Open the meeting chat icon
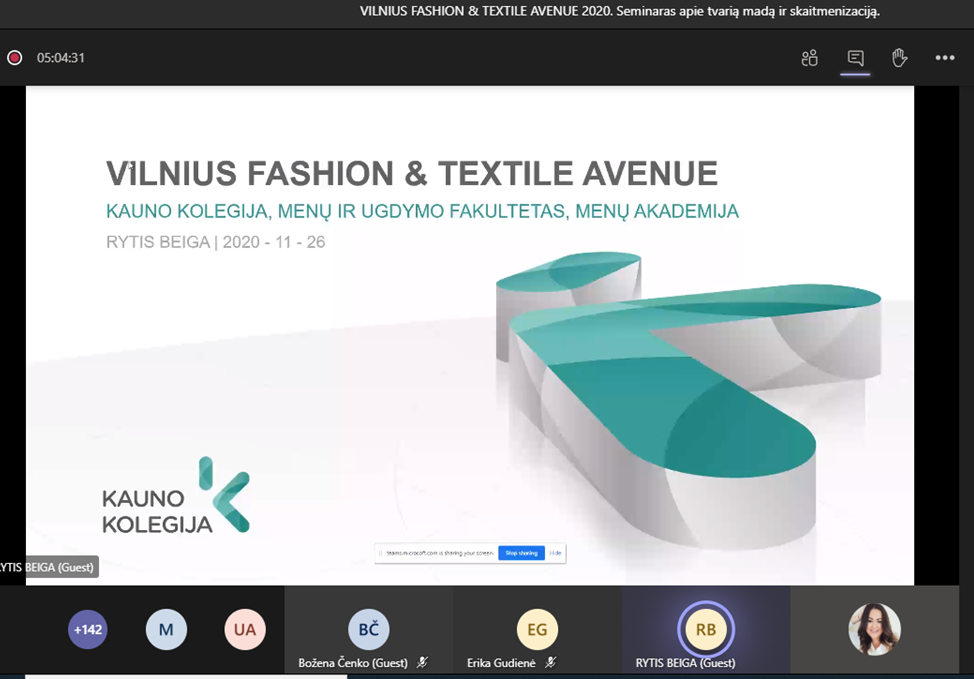Viewport: 974px width, 679px height. click(855, 58)
